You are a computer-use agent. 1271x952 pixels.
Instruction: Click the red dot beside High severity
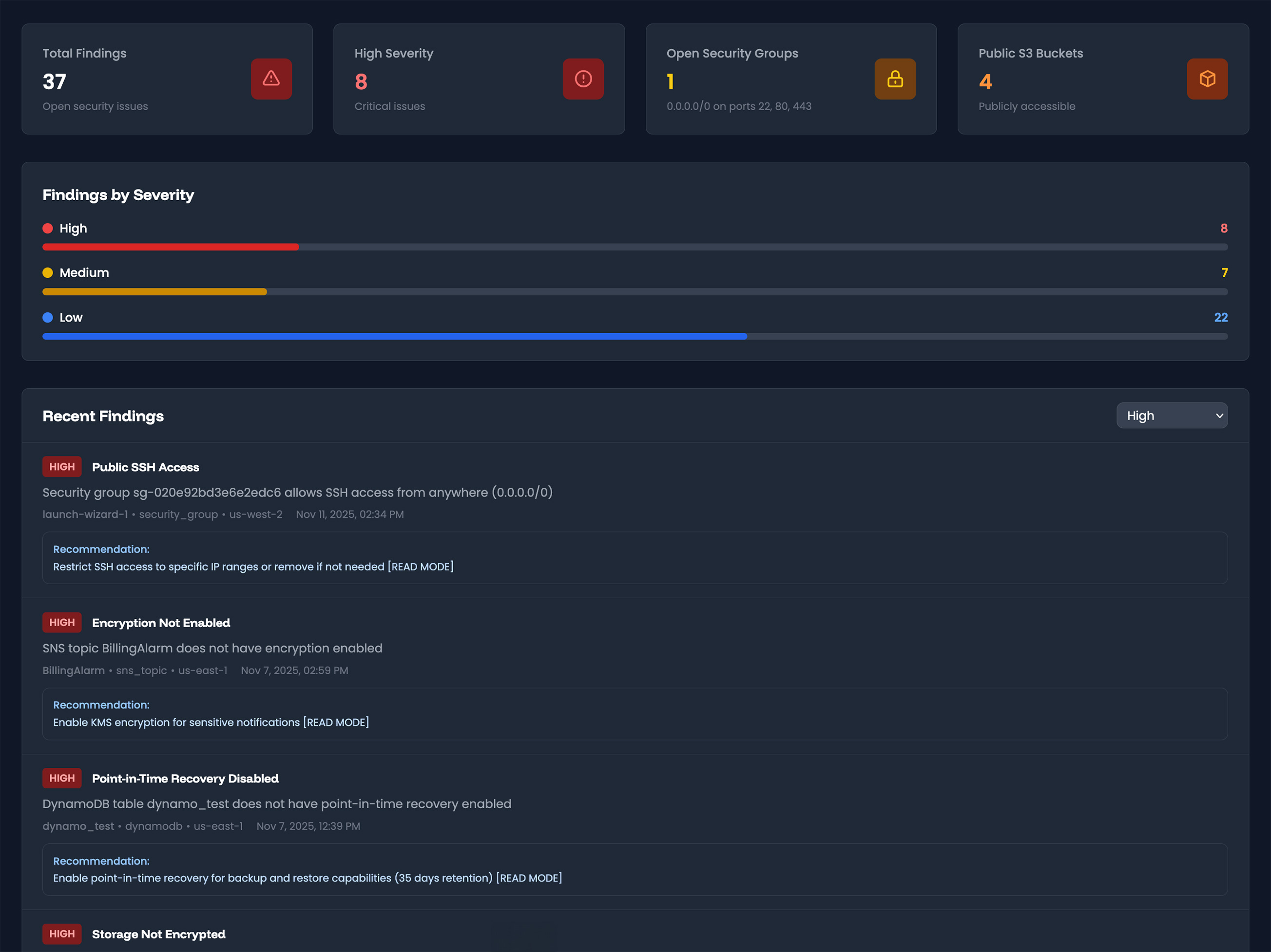[x=48, y=228]
